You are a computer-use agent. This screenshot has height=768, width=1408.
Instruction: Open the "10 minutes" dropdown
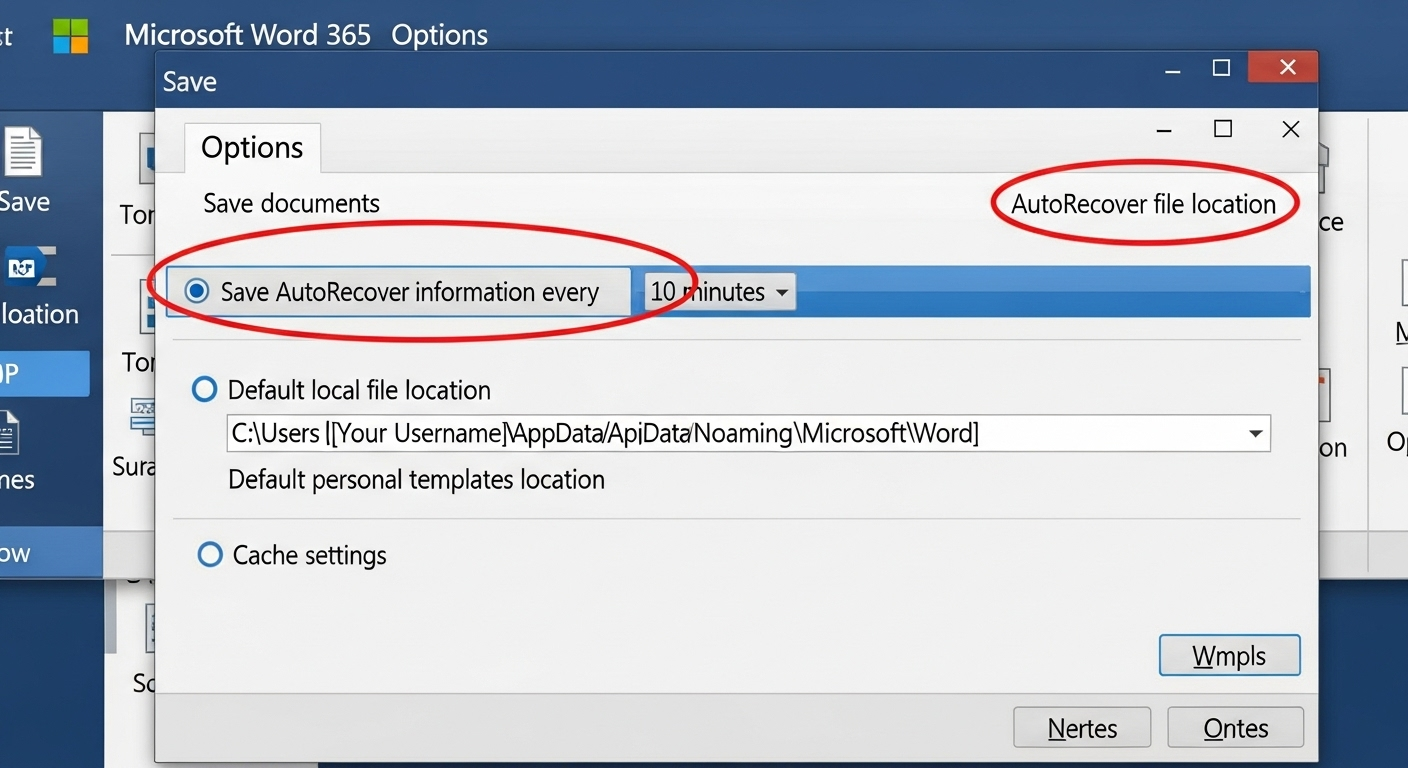718,291
